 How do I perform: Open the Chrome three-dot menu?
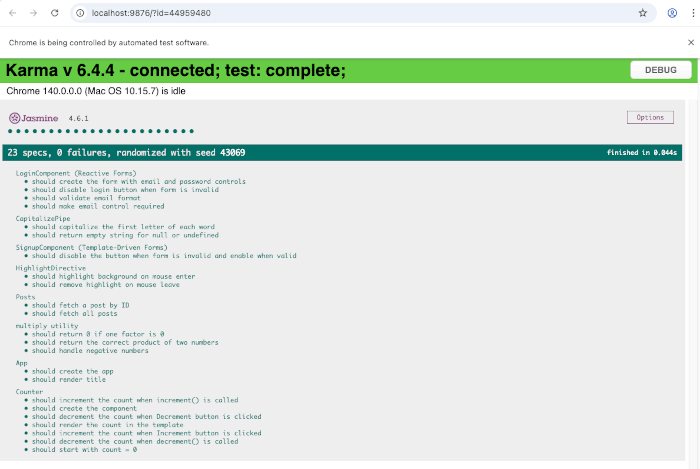[693, 13]
